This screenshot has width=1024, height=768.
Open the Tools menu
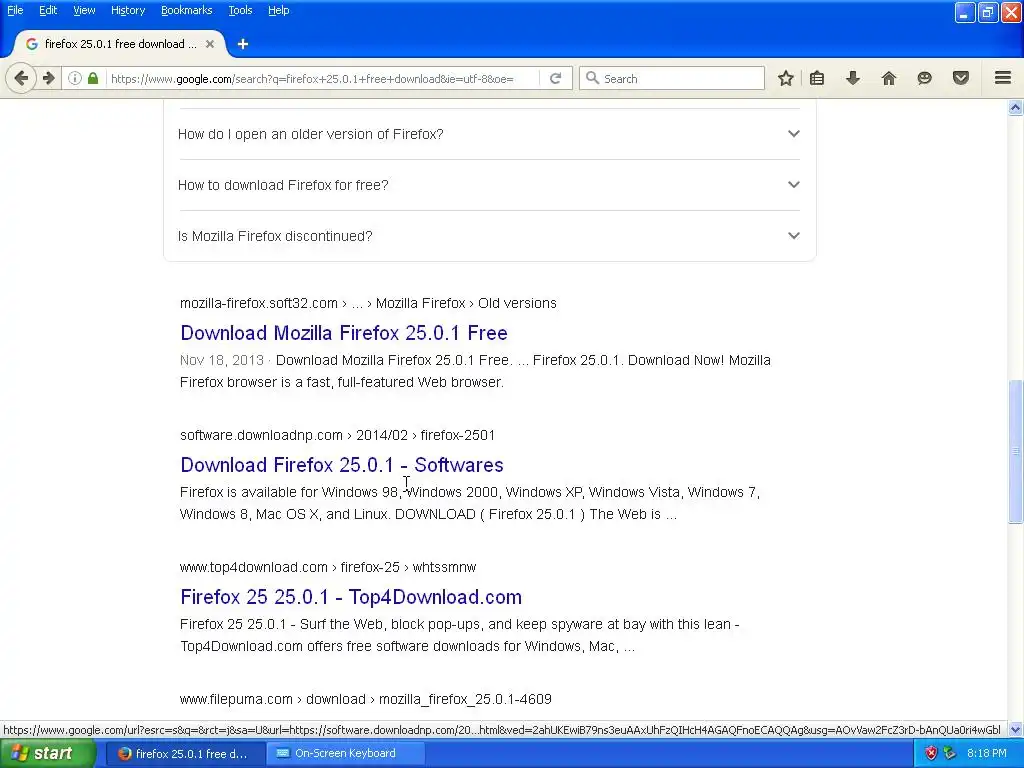[240, 10]
